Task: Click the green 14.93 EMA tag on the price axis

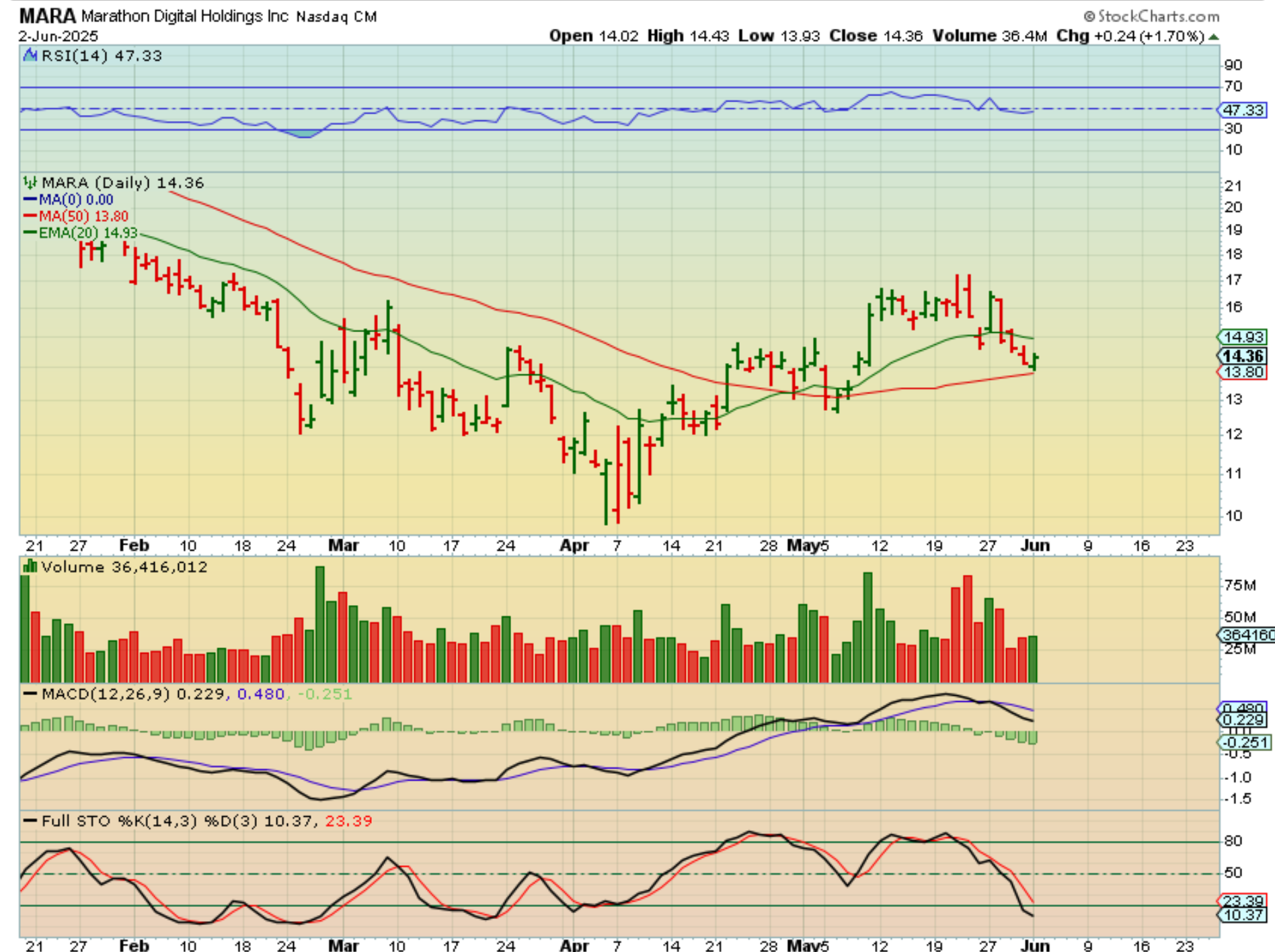Action: point(1243,338)
